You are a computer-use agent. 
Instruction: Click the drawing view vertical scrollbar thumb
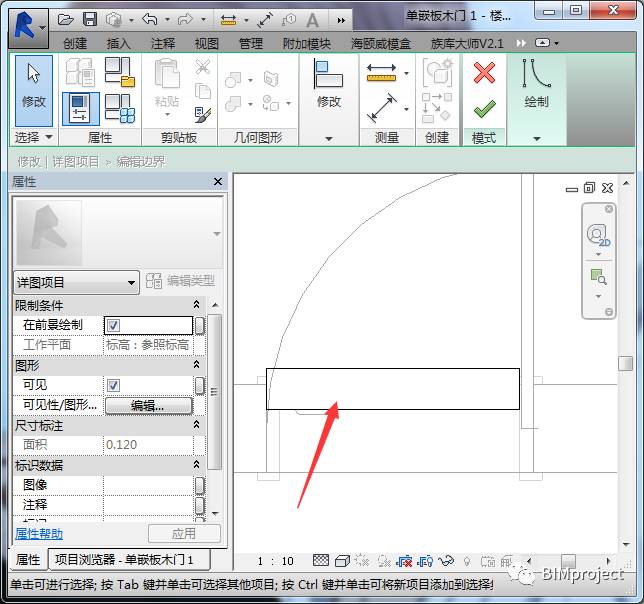626,363
